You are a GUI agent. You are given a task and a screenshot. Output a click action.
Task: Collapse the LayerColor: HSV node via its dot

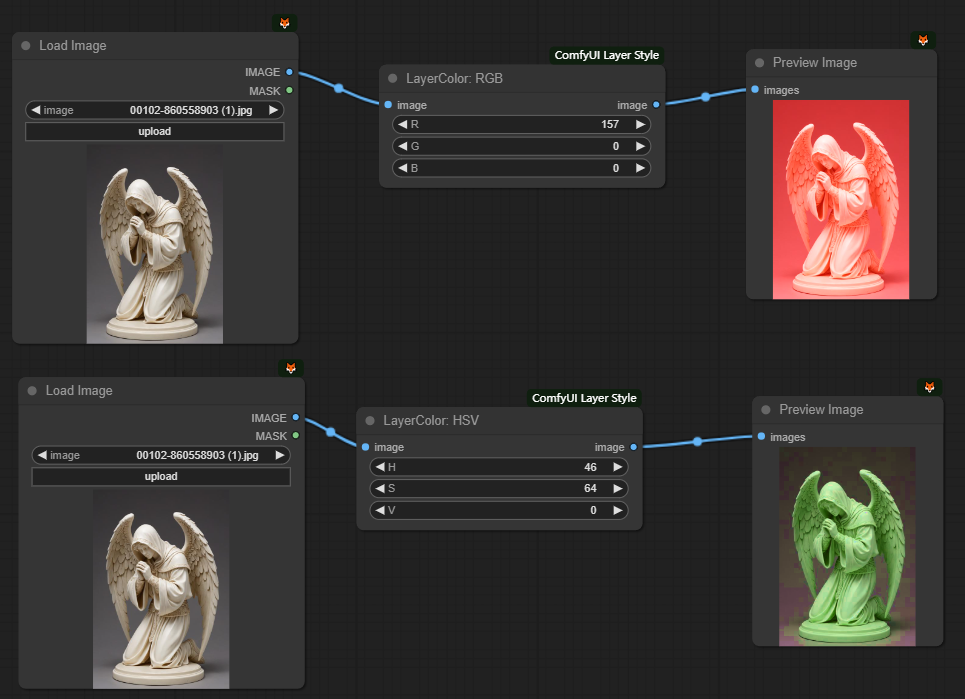(370, 421)
